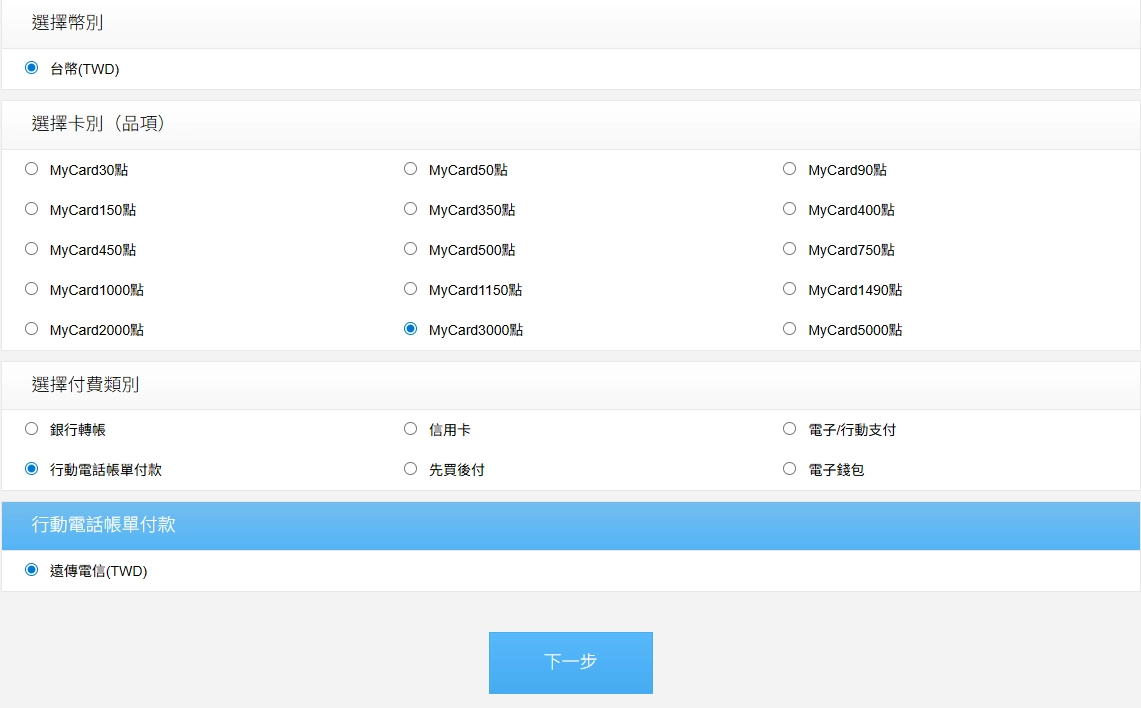1141x708 pixels.
Task: Click the 選擇卡別（品項）section heading
Action: 98,124
